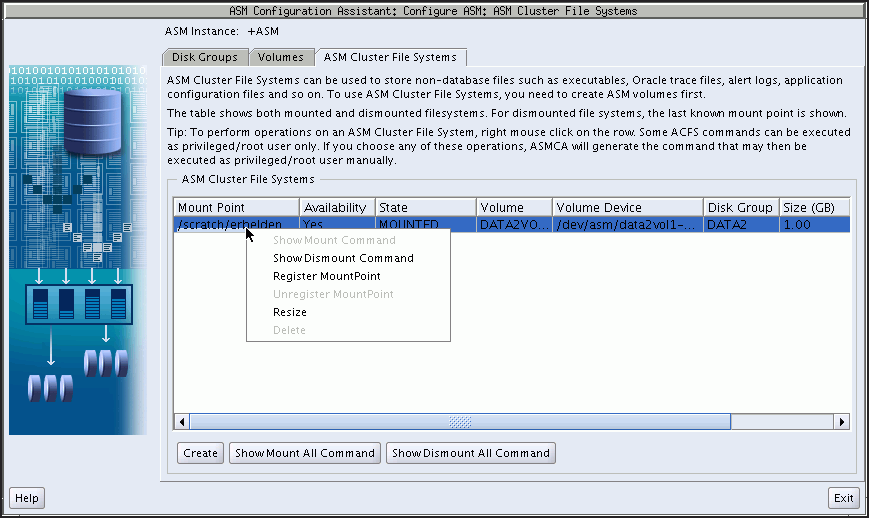
Task: Click the scrollbar left arrow
Action: pyautogui.click(x=182, y=422)
